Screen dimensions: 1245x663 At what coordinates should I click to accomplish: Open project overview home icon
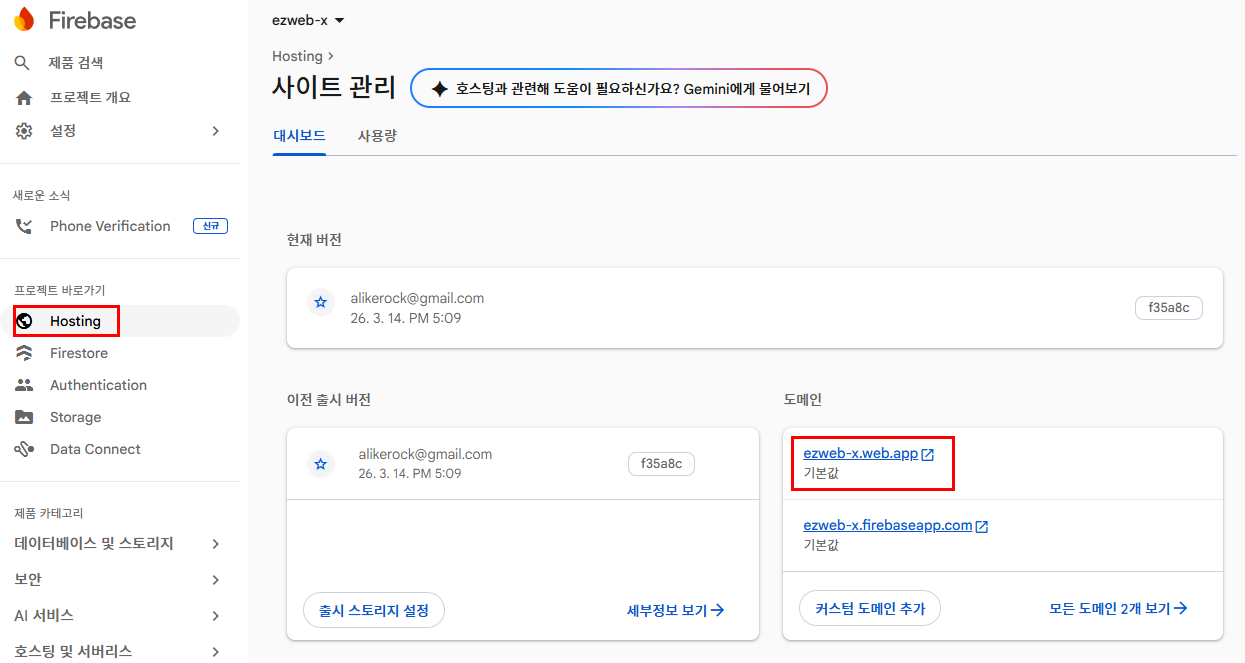pyautogui.click(x=24, y=97)
